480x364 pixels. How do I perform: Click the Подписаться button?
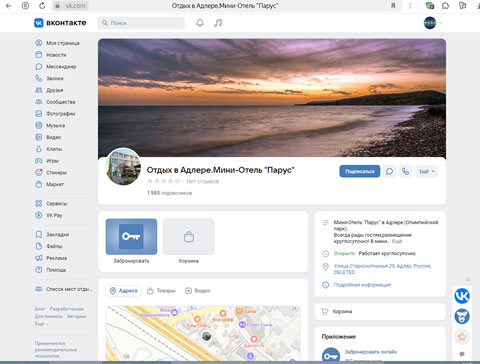pos(360,171)
